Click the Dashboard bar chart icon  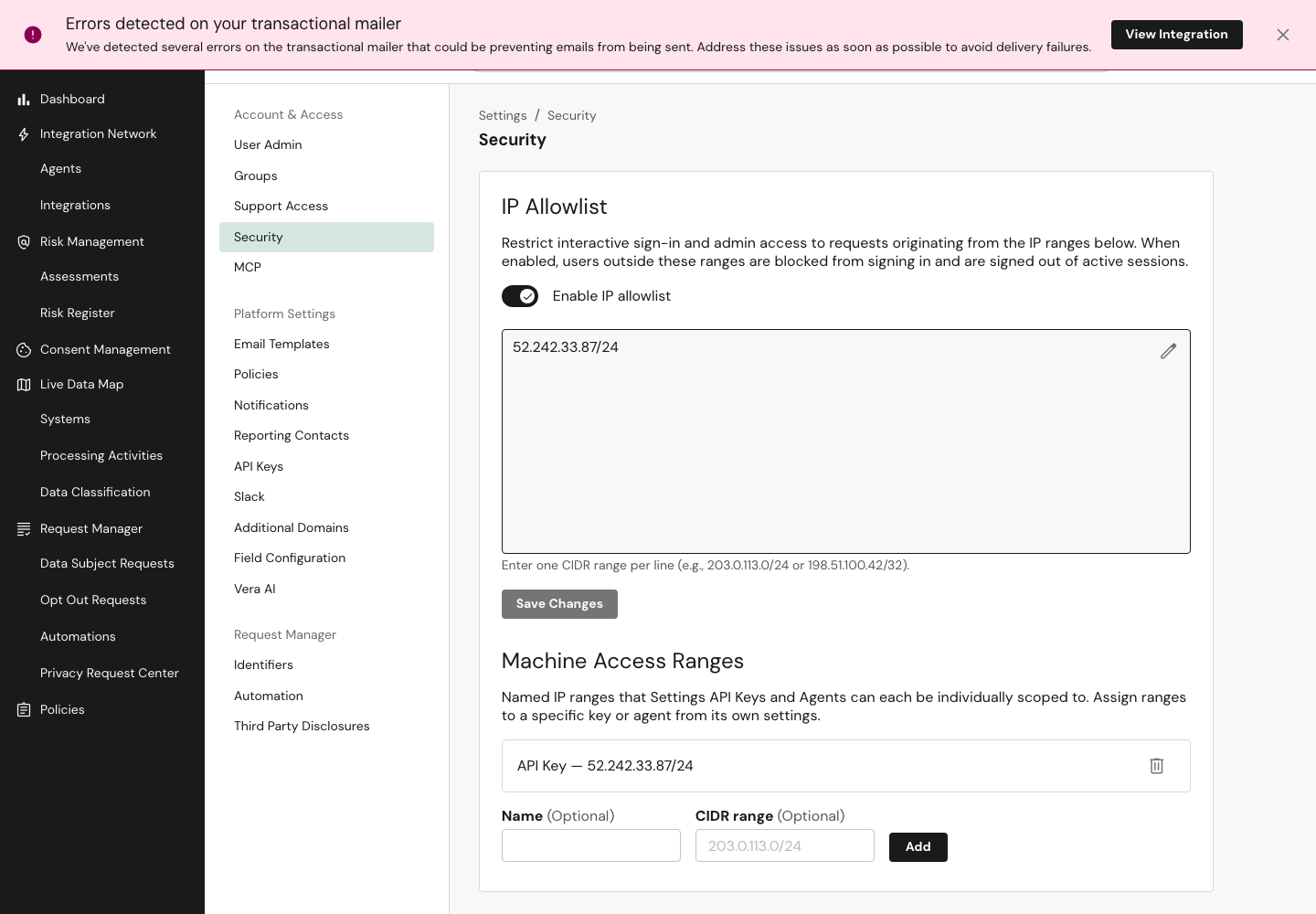click(24, 100)
